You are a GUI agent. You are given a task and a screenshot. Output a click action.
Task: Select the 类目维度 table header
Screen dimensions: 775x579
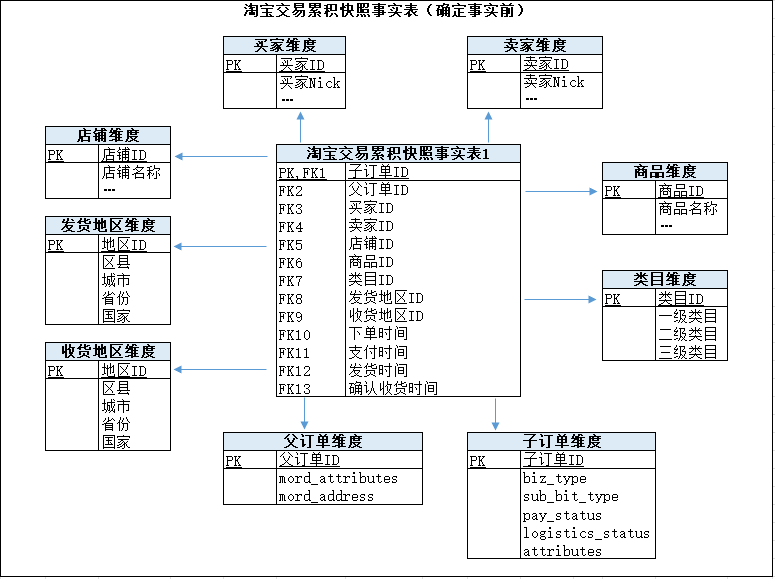point(665,279)
